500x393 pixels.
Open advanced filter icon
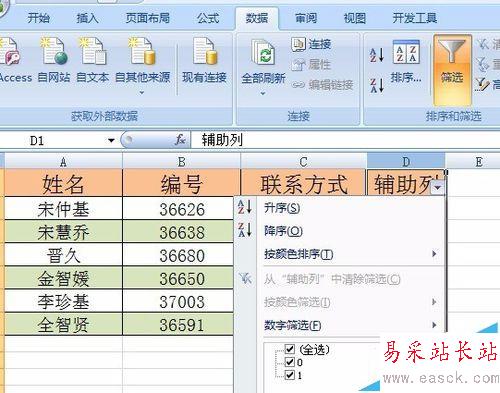tap(482, 84)
